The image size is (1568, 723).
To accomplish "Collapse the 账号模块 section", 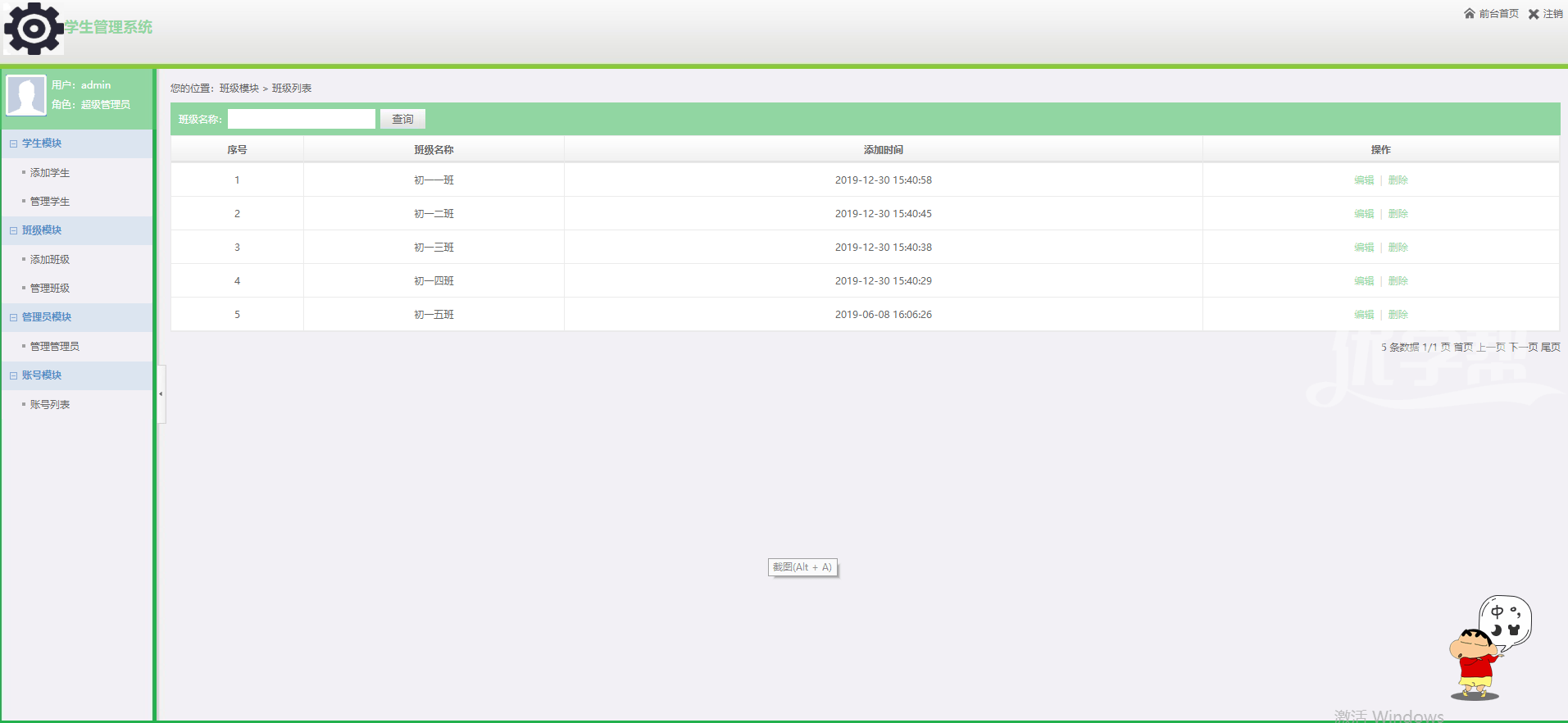I will point(14,375).
